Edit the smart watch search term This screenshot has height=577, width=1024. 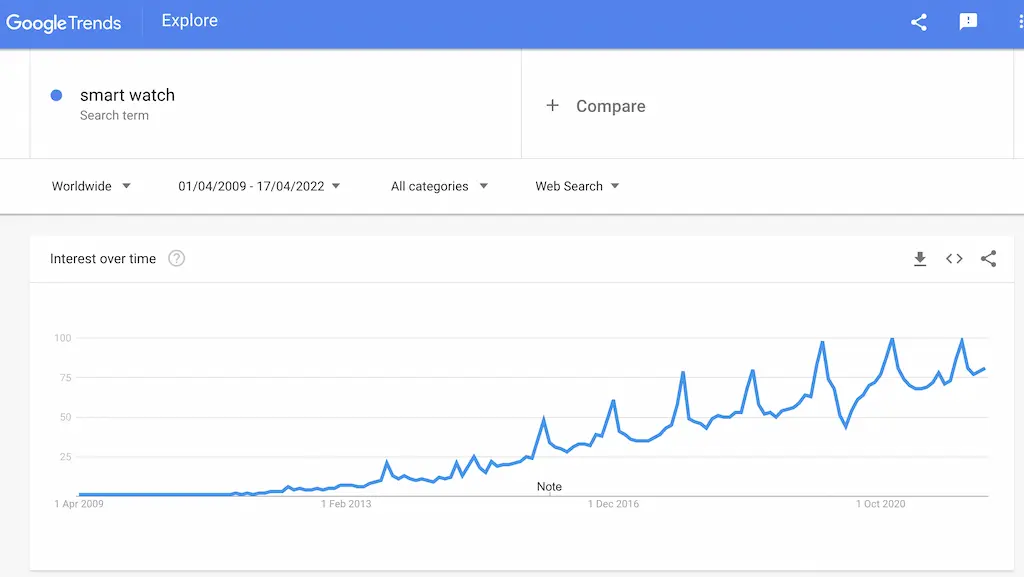(127, 95)
